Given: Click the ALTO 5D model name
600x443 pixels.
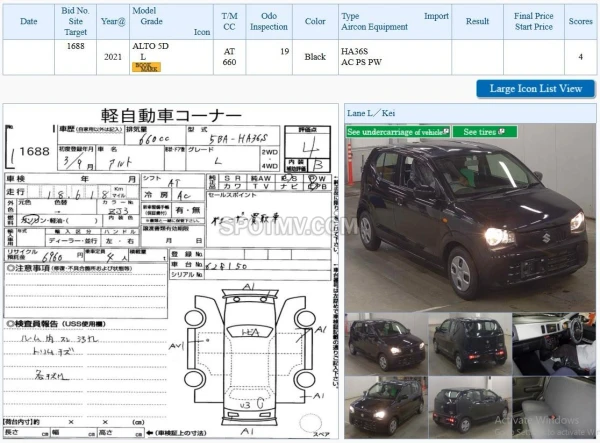Looking at the screenshot, I should [150, 46].
